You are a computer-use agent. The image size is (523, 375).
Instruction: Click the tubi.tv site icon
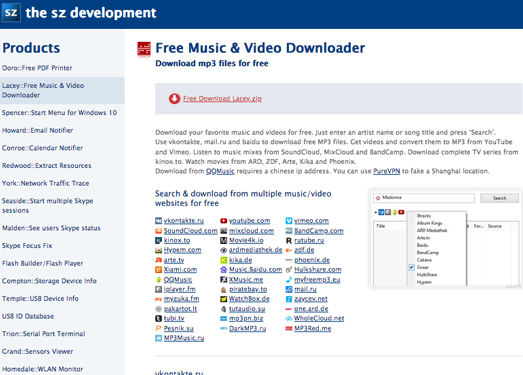[x=158, y=319]
